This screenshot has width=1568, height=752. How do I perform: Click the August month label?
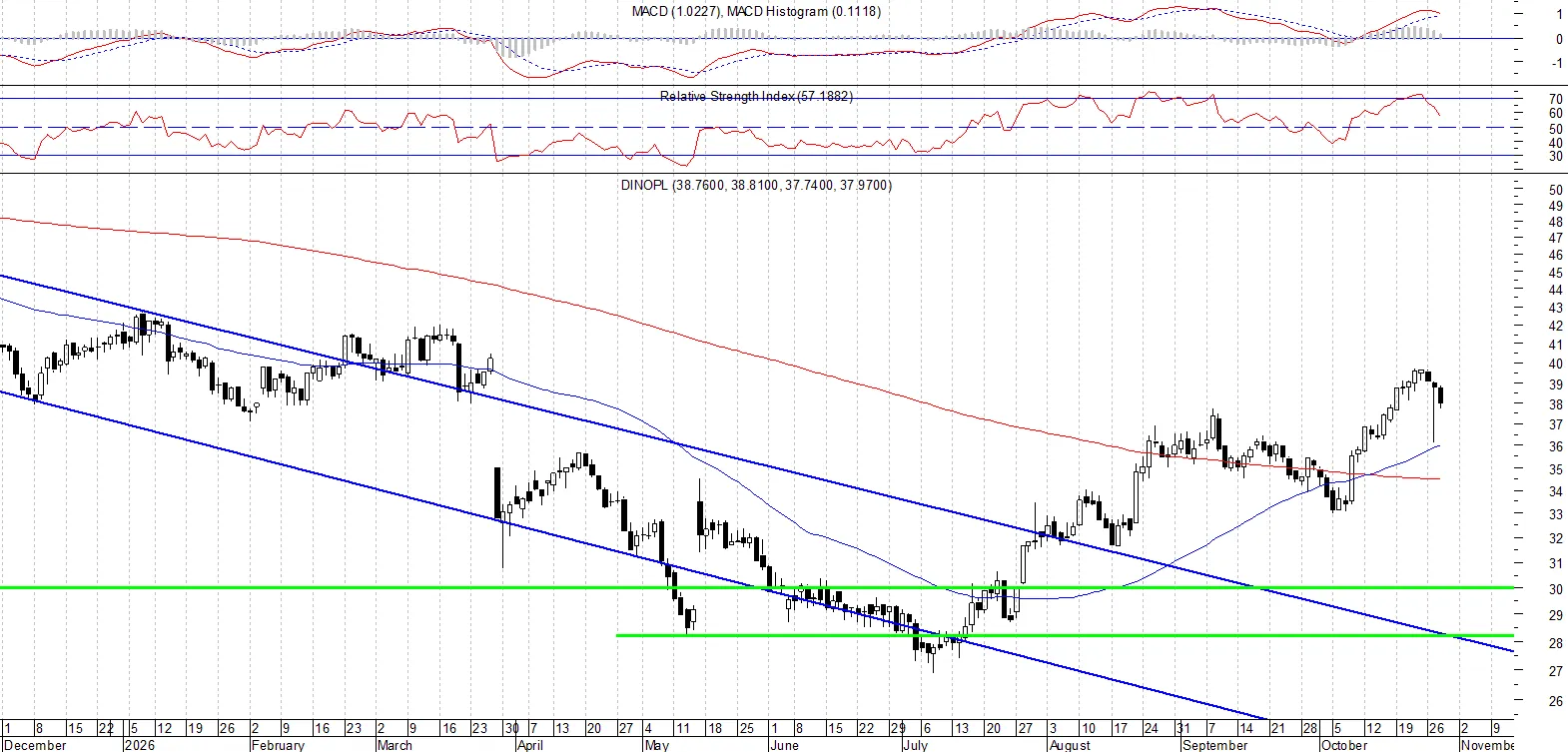click(x=1070, y=745)
